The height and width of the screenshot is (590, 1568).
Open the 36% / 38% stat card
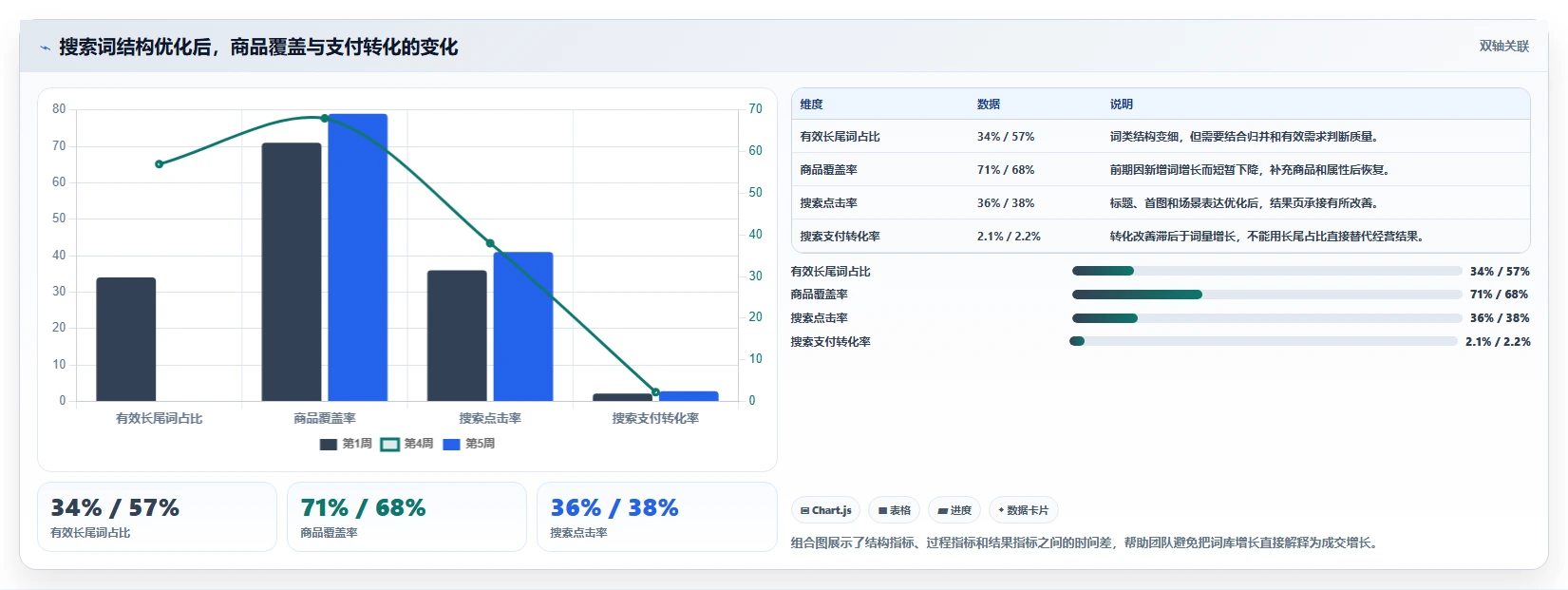pos(656,517)
